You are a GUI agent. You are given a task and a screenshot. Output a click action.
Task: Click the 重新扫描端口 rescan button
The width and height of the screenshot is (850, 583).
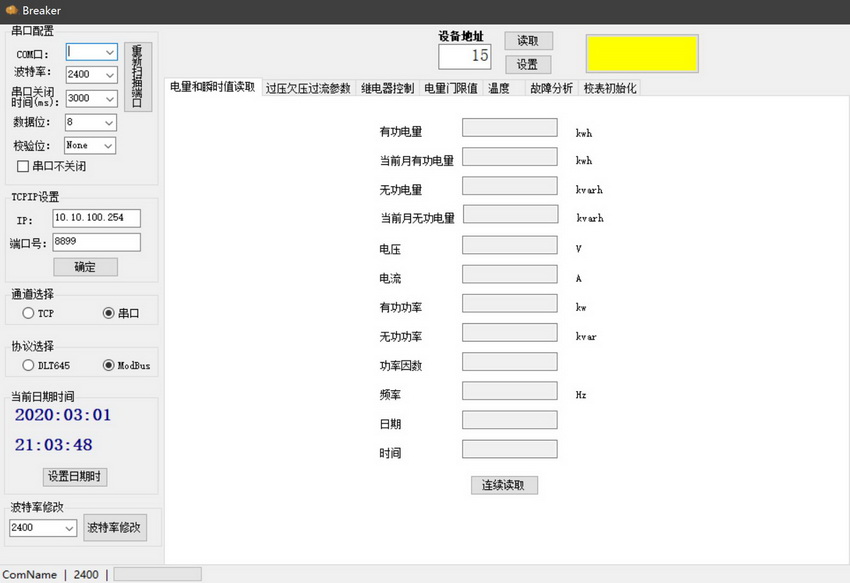(137, 76)
